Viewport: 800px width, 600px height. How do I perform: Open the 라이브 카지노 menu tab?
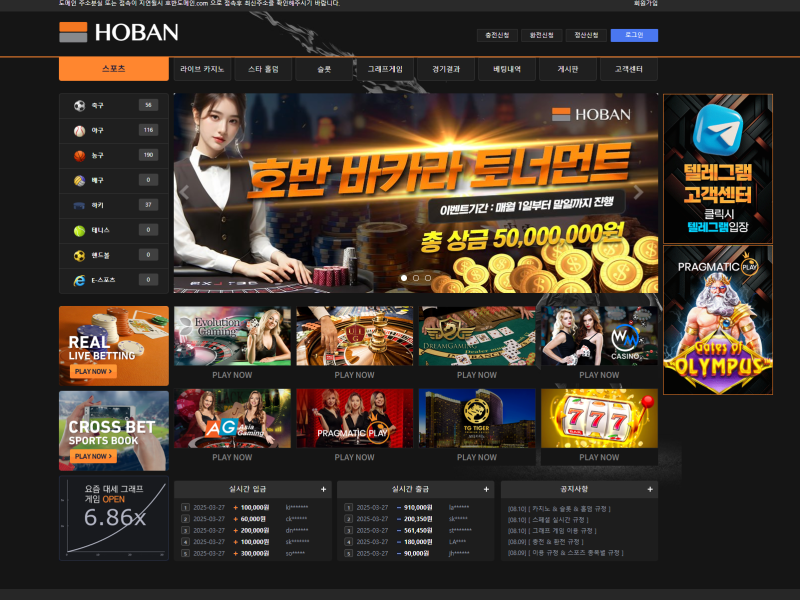tap(202, 69)
